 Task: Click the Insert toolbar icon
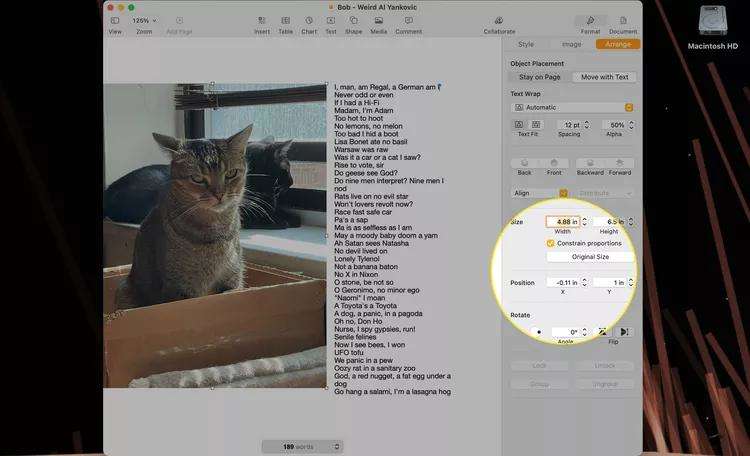261,20
